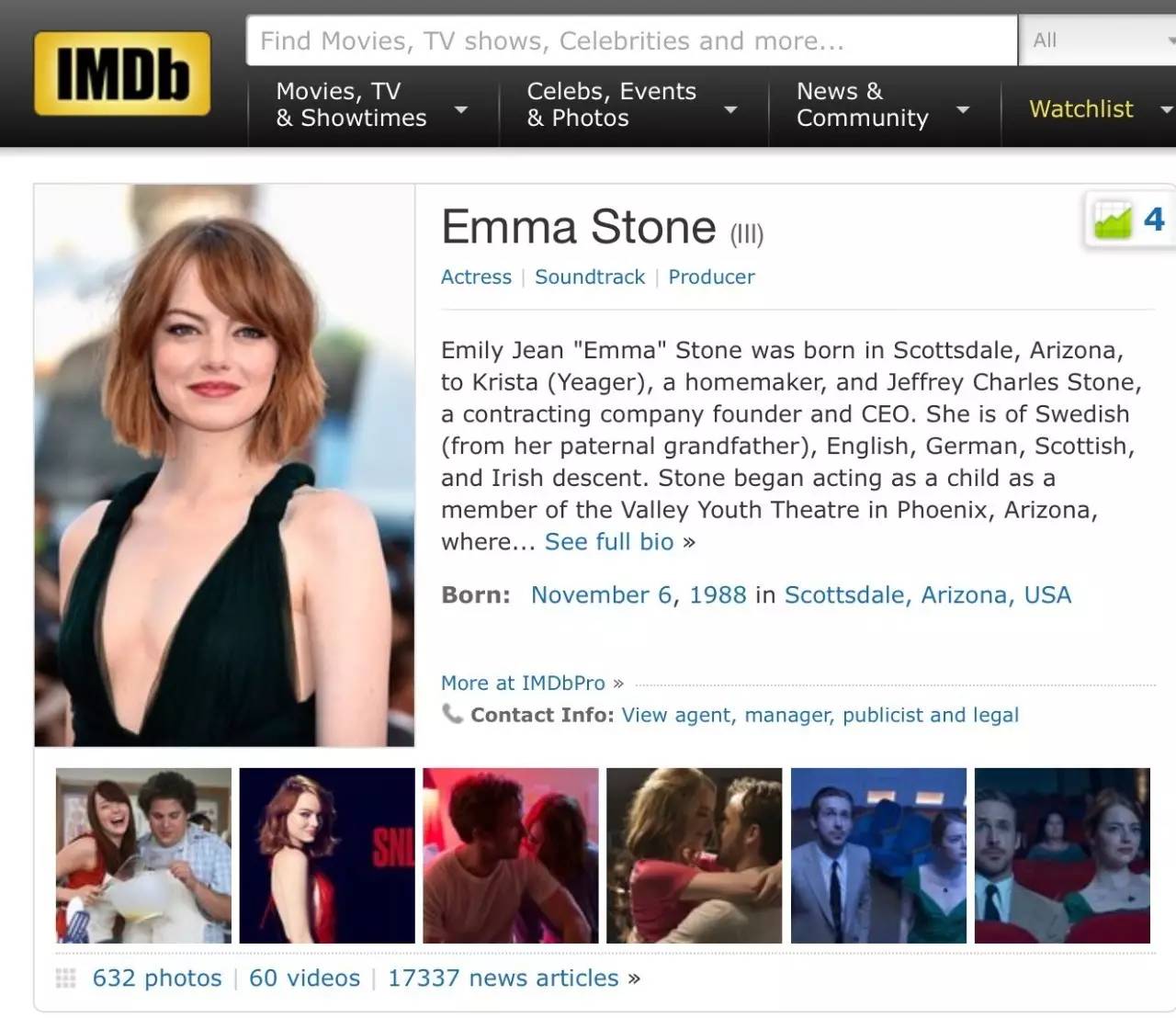Click the 60 videos link

[303, 978]
